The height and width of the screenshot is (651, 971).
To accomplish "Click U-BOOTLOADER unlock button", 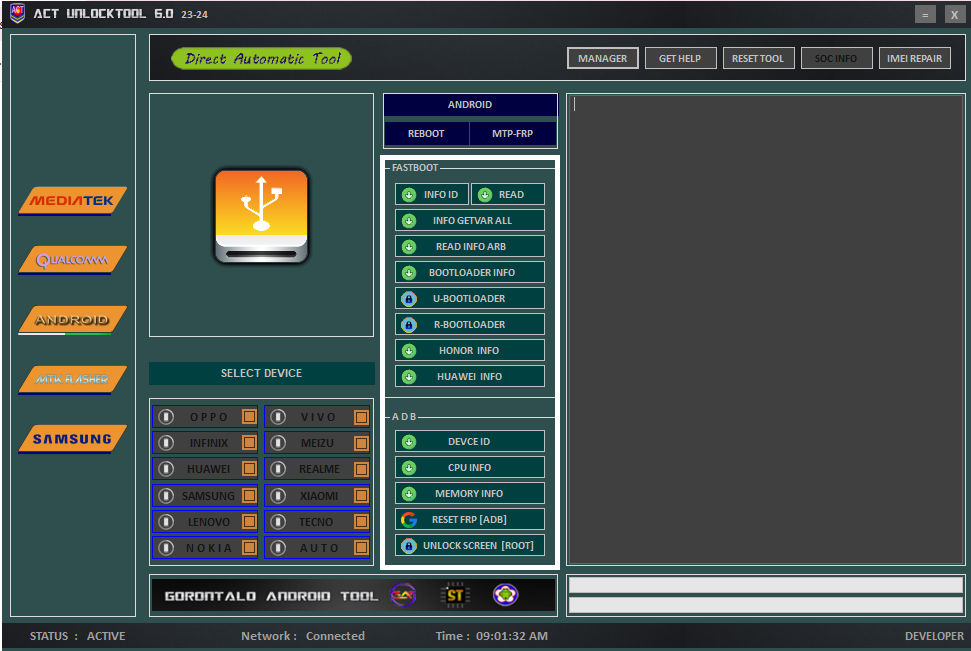I will pyautogui.click(x=470, y=299).
